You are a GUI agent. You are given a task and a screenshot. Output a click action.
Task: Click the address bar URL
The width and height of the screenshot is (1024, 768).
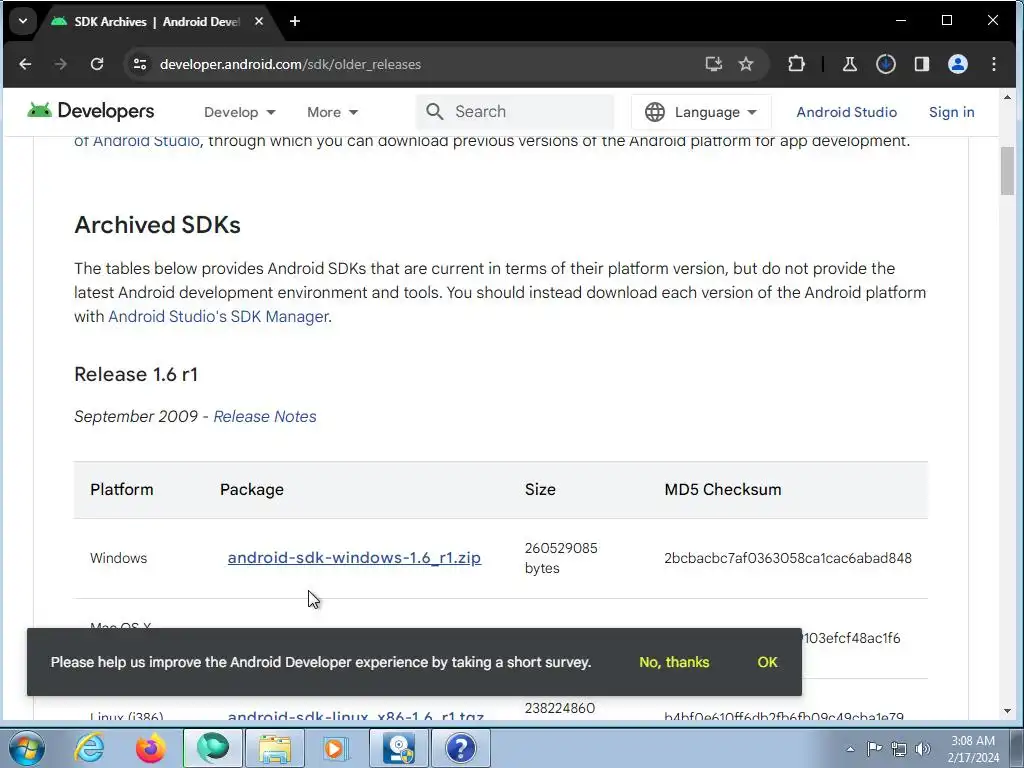pos(290,64)
